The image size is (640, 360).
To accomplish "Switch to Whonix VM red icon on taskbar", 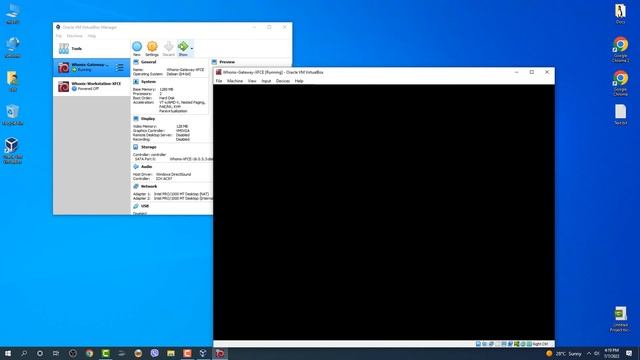I will tap(220, 353).
